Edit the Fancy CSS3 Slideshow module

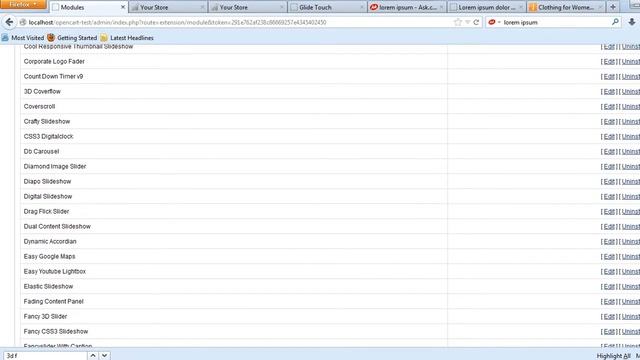click(609, 332)
